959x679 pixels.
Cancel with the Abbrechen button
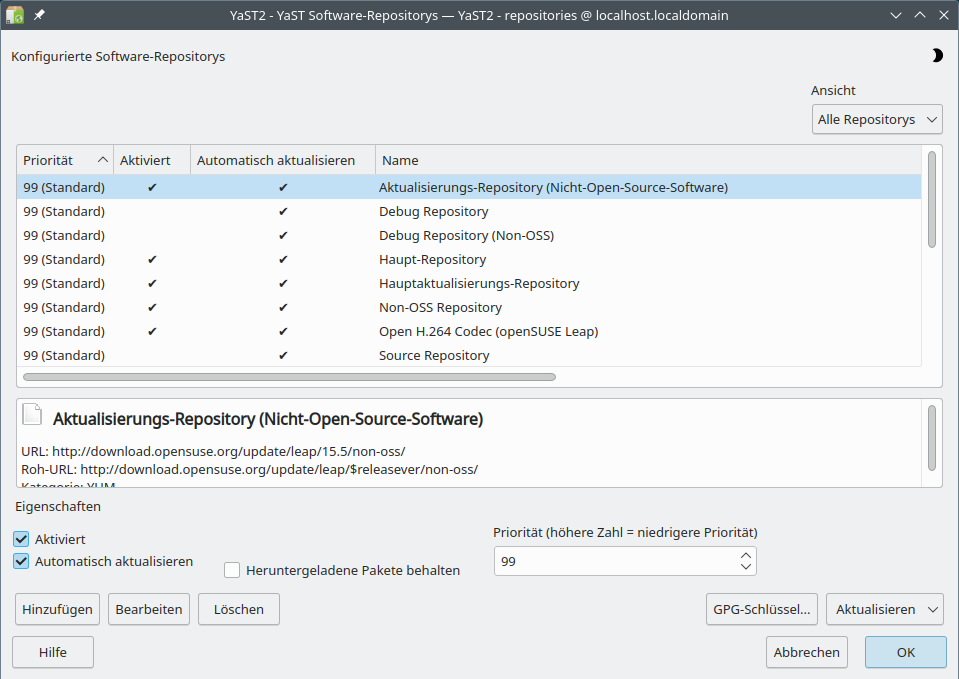[x=807, y=652]
